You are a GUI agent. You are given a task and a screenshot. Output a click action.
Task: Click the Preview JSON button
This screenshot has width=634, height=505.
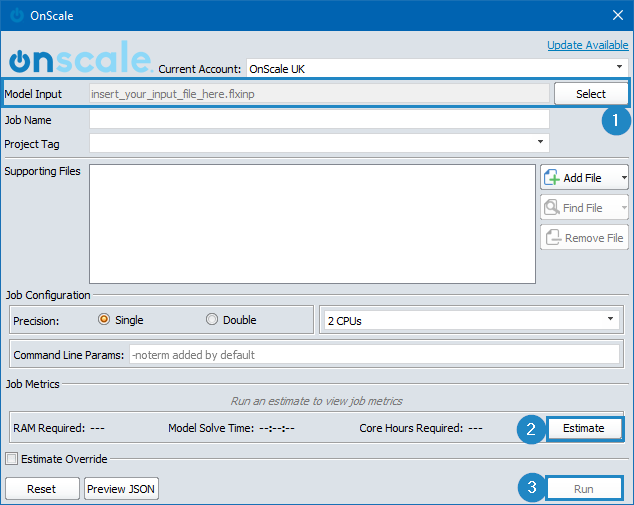click(121, 489)
